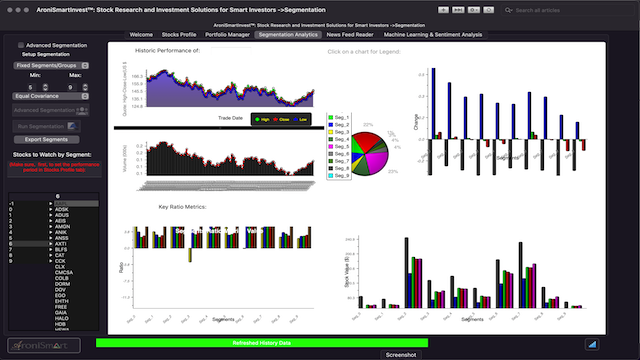Select CAT in the stock list
This screenshot has height=360, width=640.
[60, 255]
